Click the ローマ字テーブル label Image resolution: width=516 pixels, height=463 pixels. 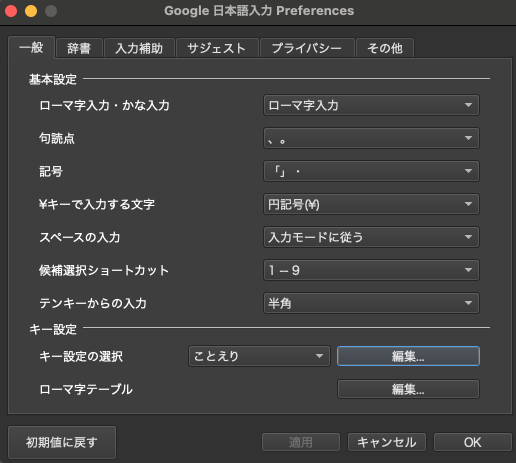[86, 389]
